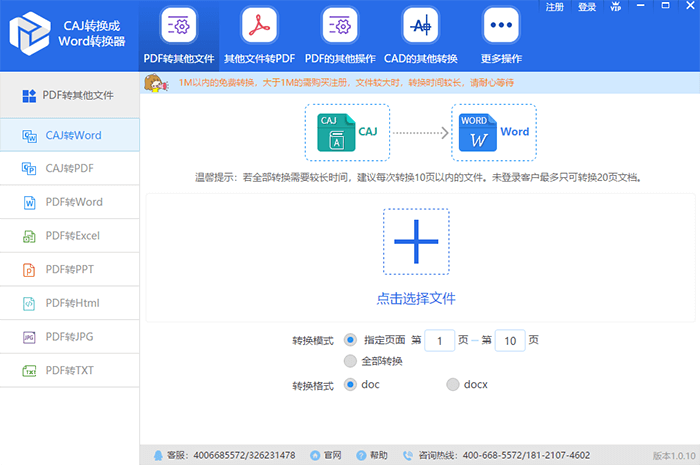
Task: Open PDF的其他操作 in top toolbar
Action: click(339, 25)
